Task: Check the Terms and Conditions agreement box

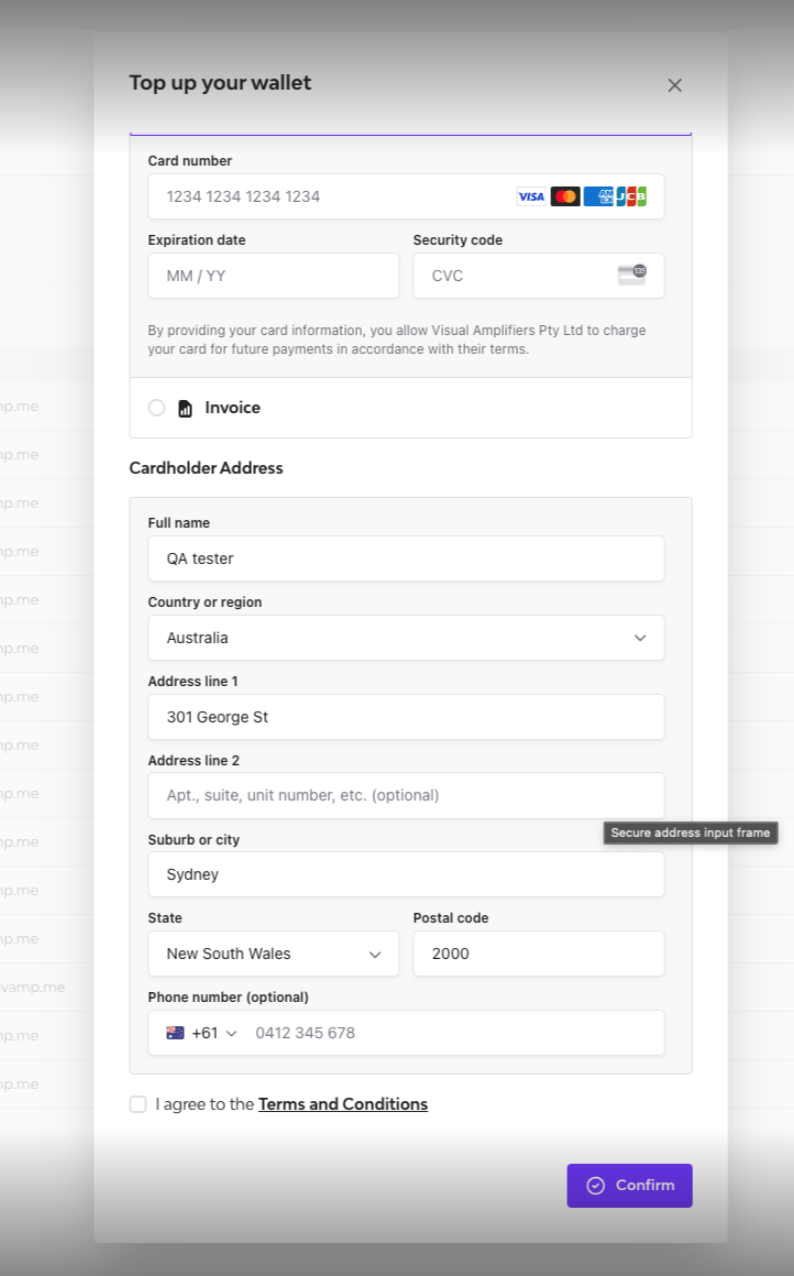Action: click(138, 1104)
